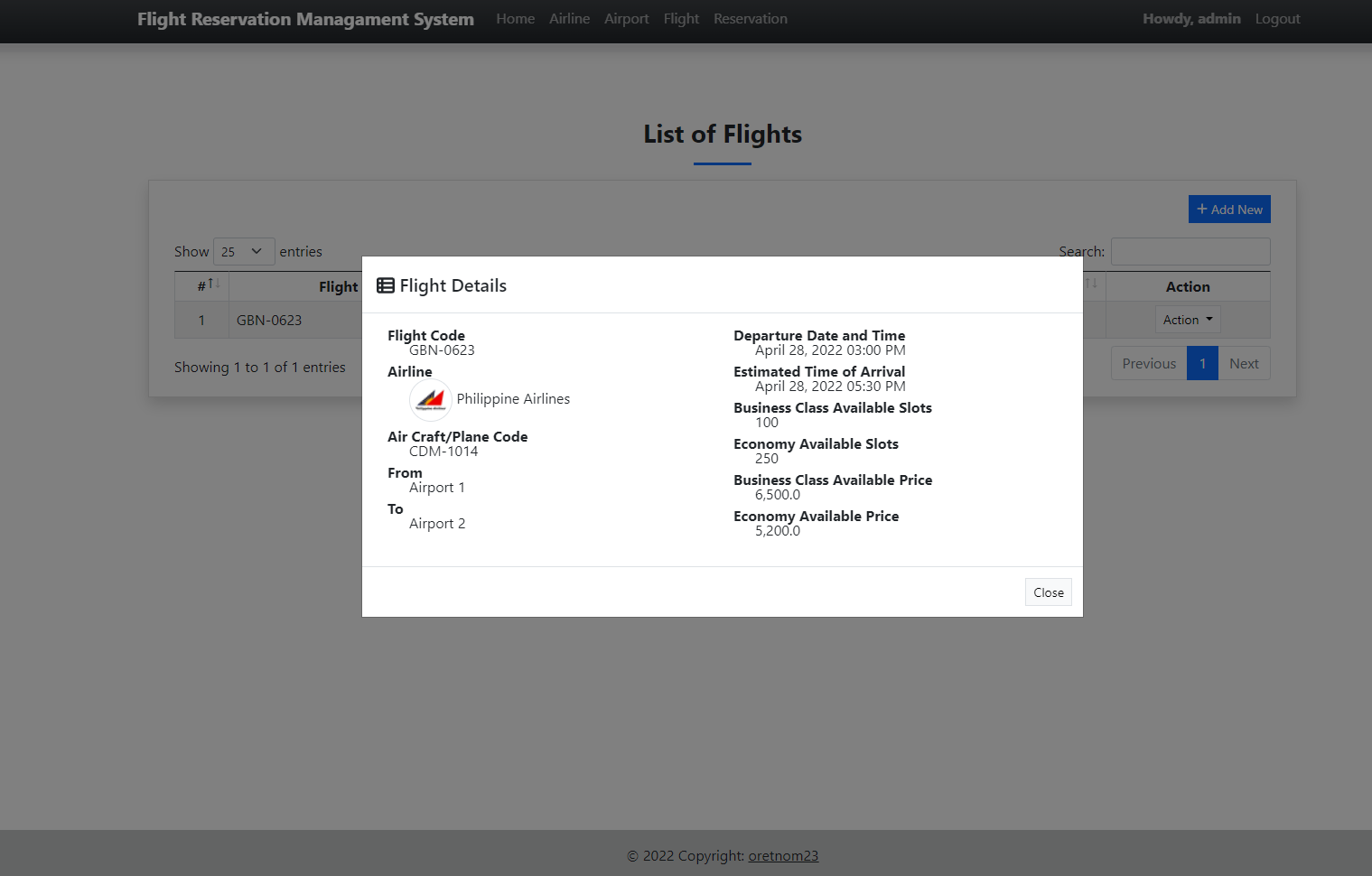Viewport: 1372px width, 876px height.
Task: Click the '250' economy slots value
Action: coord(767,459)
